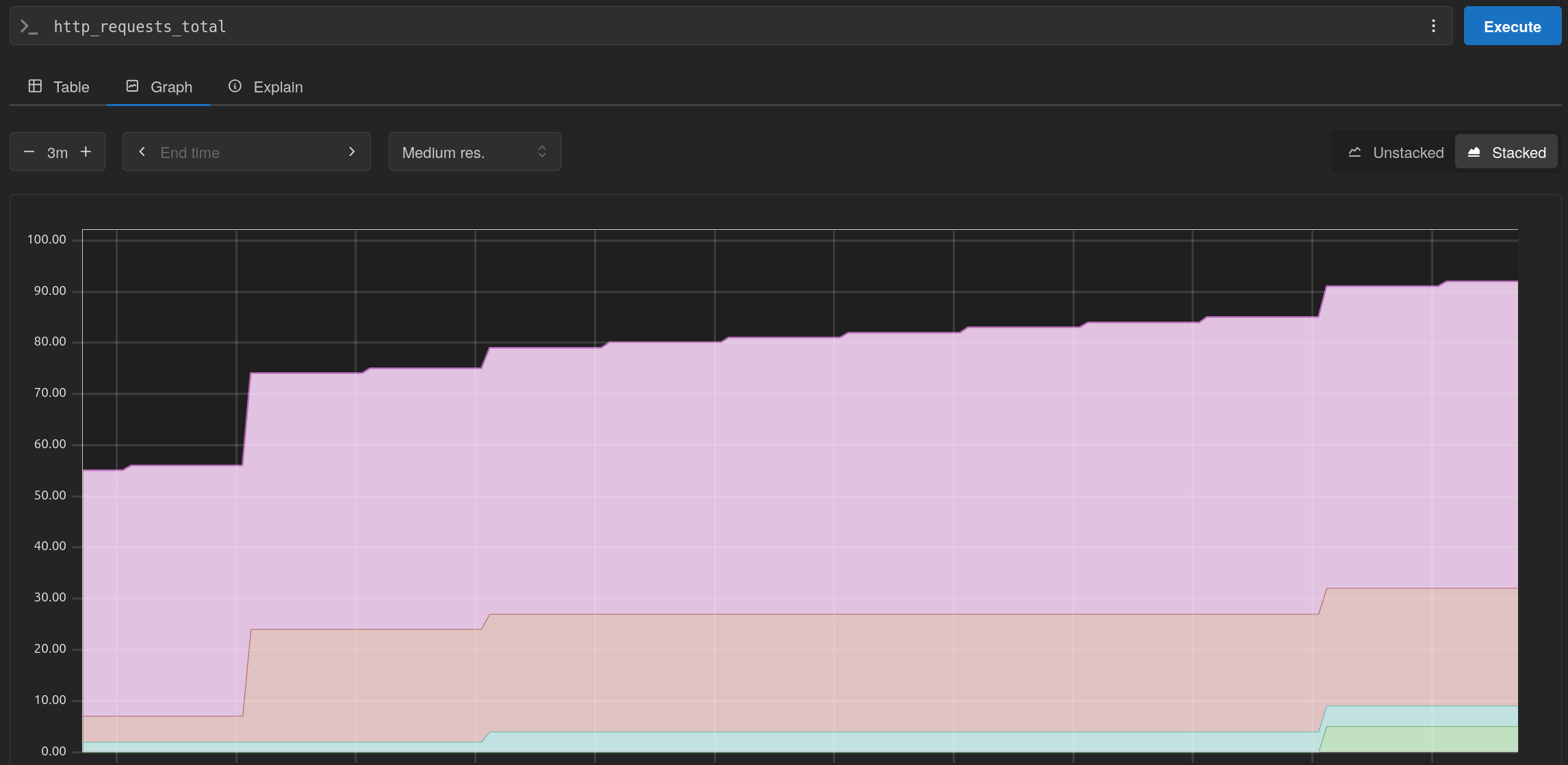Decrease range with the minus icon

click(x=29, y=152)
